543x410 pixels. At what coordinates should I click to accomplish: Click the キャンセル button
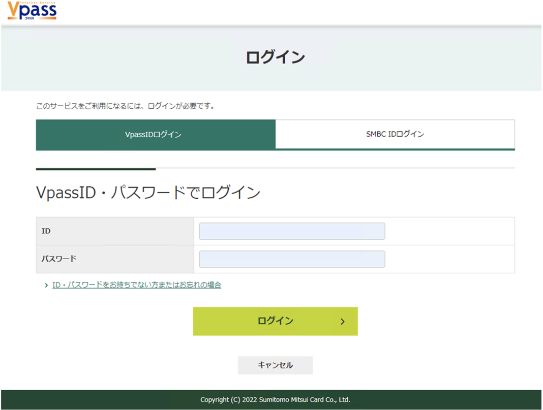(275, 365)
